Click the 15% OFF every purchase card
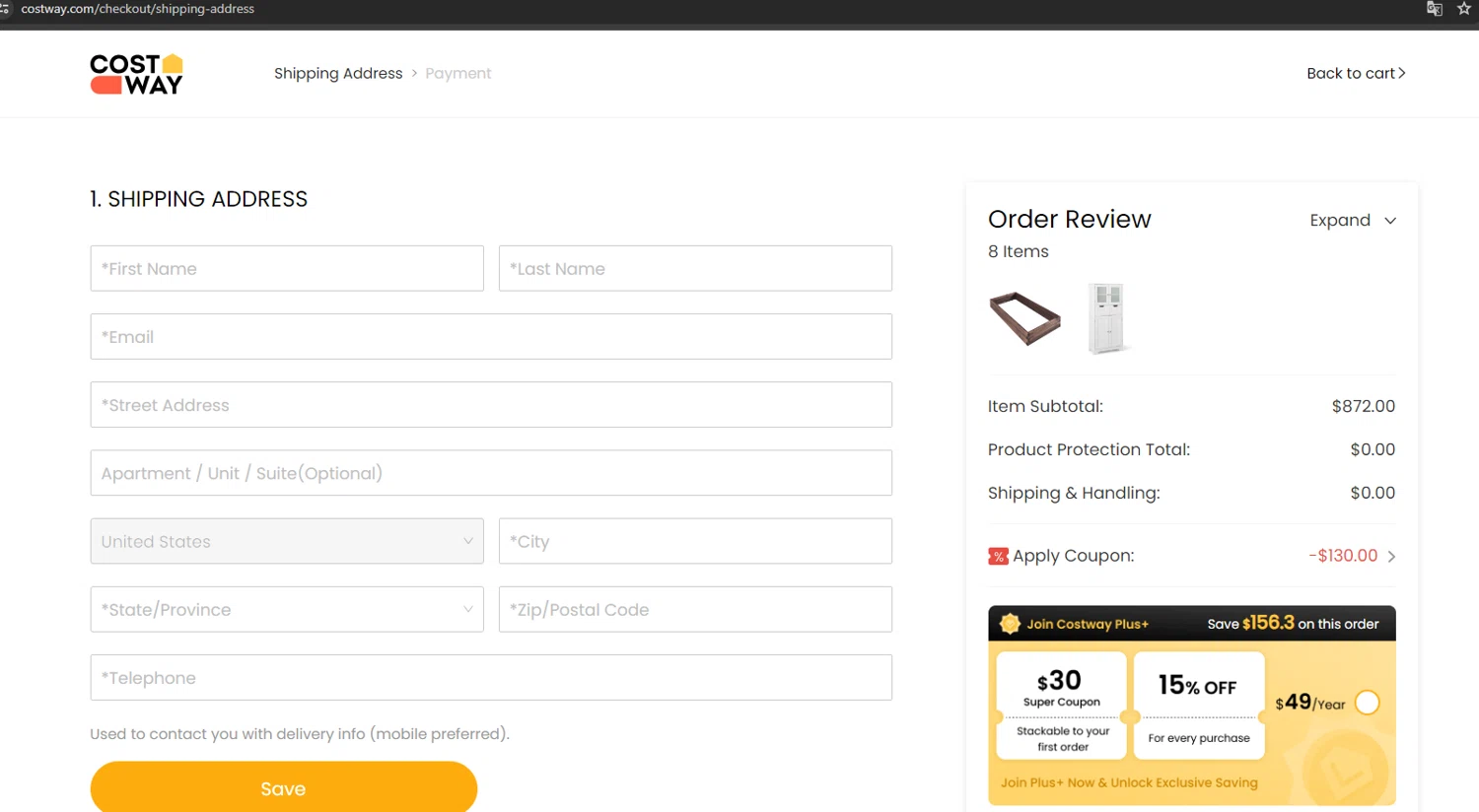The image size is (1479, 812). [1199, 706]
